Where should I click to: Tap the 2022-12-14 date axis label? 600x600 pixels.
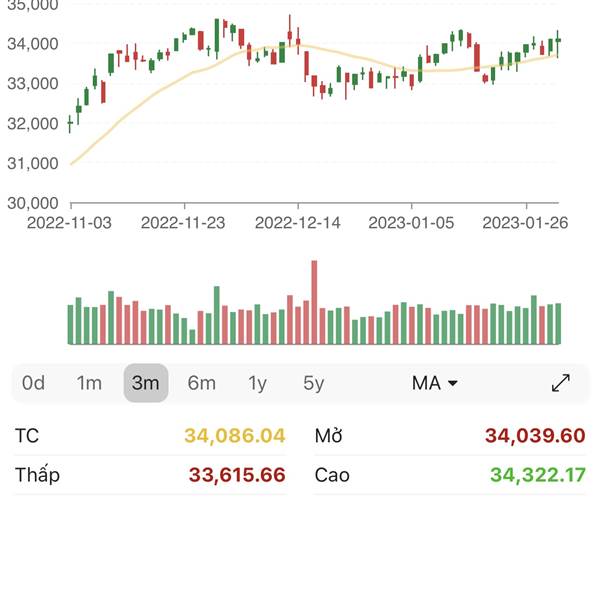click(x=297, y=223)
